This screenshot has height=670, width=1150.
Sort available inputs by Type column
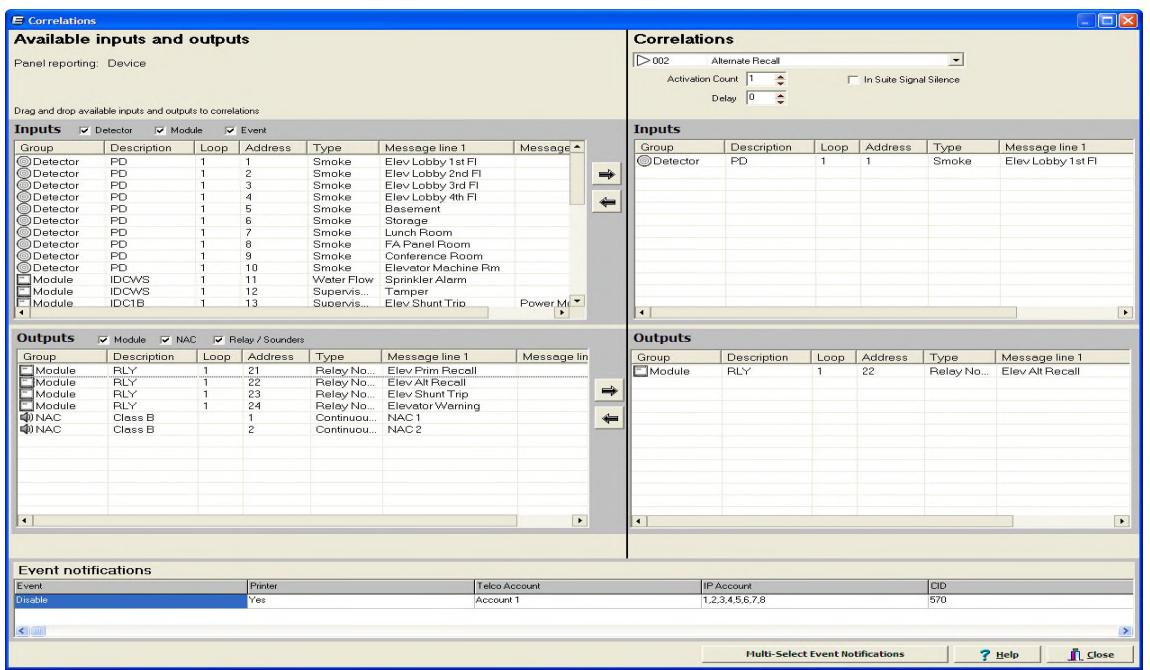[343, 148]
